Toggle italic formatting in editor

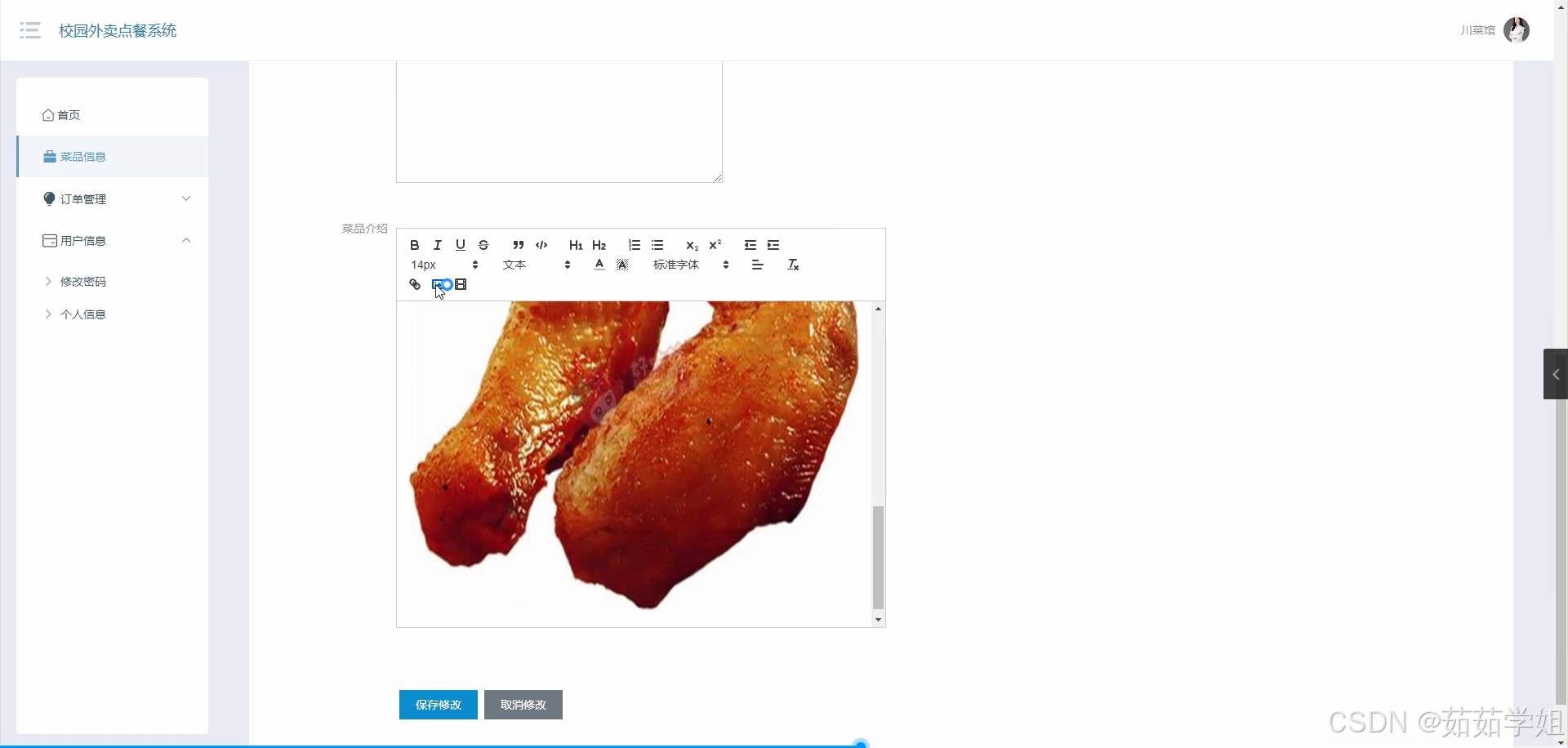pos(438,245)
